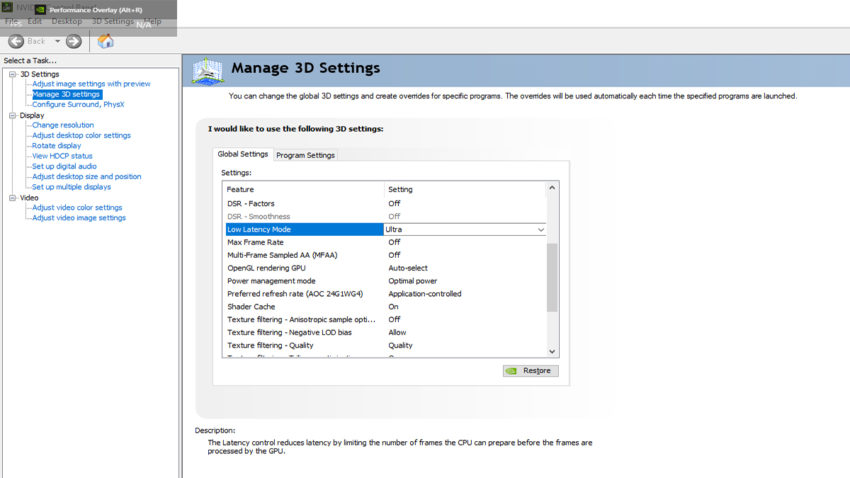Open Adjust video image settings
Screen dimensions: 850x478
(x=79, y=218)
